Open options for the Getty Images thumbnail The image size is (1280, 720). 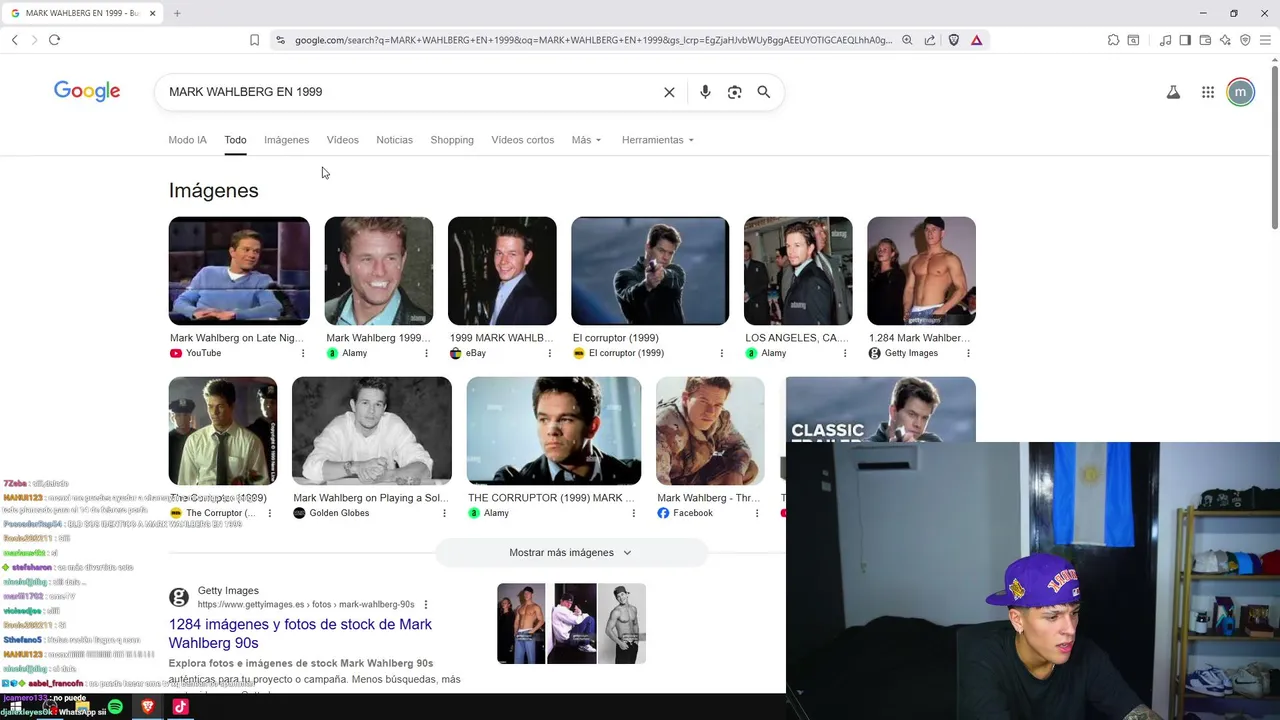point(968,353)
